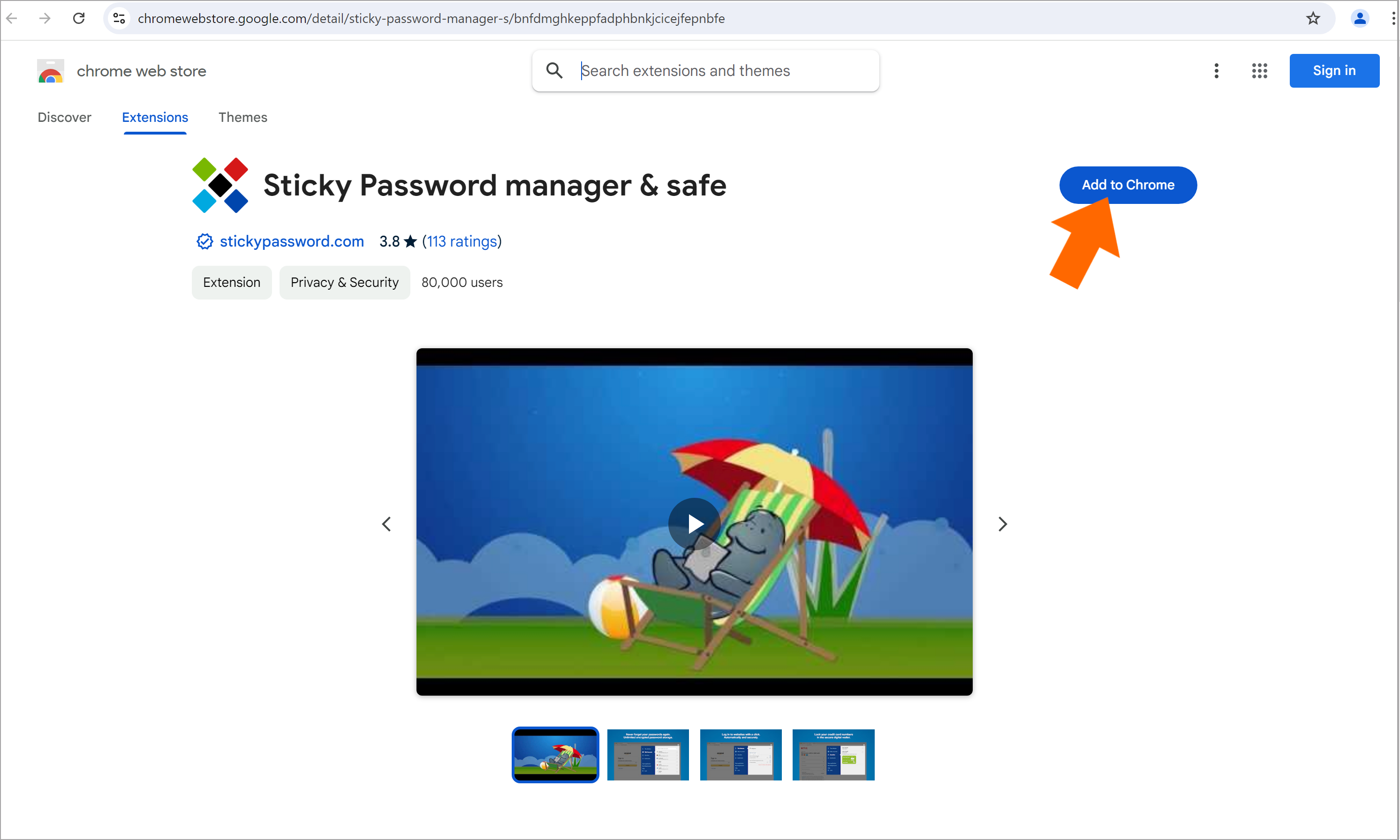Reload the page with the refresh icon
The width and height of the screenshot is (1400, 840).
(x=79, y=19)
